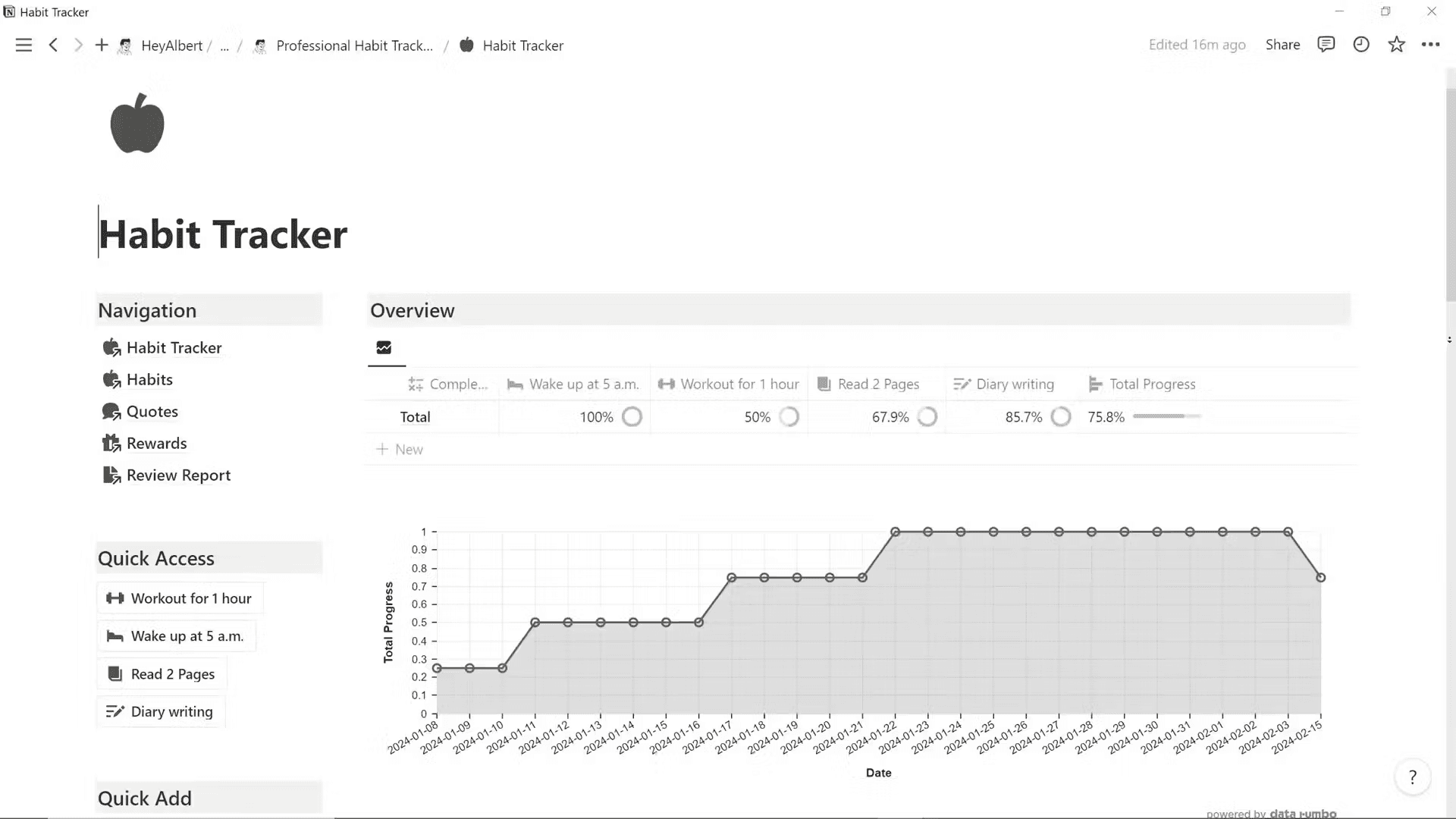Click the Add New entry button
The width and height of the screenshot is (1456, 819).
point(400,449)
